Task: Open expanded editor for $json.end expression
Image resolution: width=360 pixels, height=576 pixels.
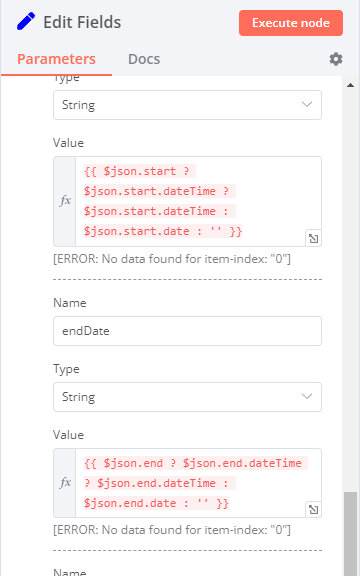Action: pos(313,510)
